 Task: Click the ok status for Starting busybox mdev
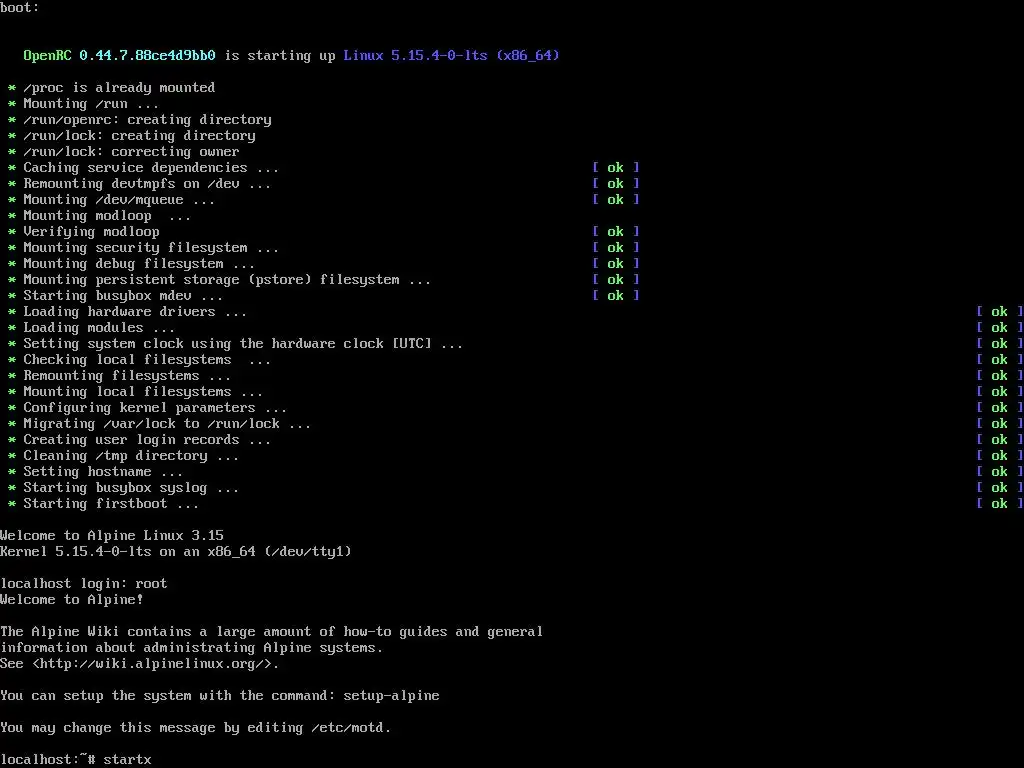pyautogui.click(x=615, y=296)
